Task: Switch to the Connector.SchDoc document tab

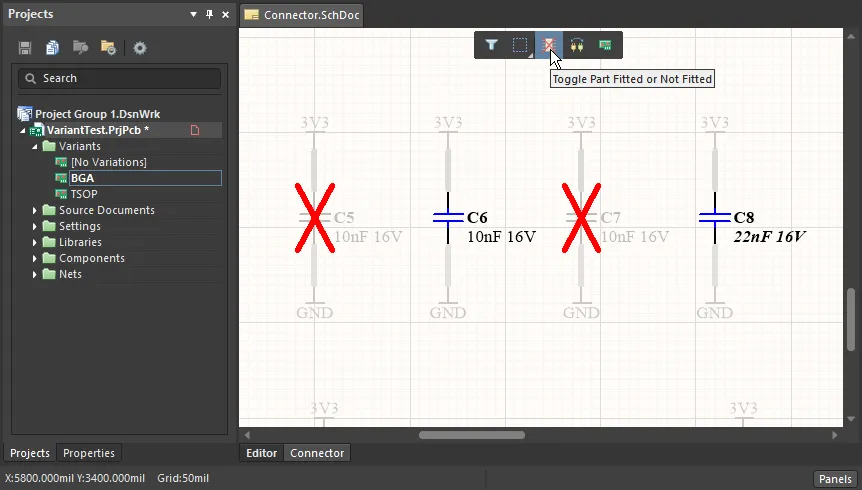Action: click(x=302, y=15)
